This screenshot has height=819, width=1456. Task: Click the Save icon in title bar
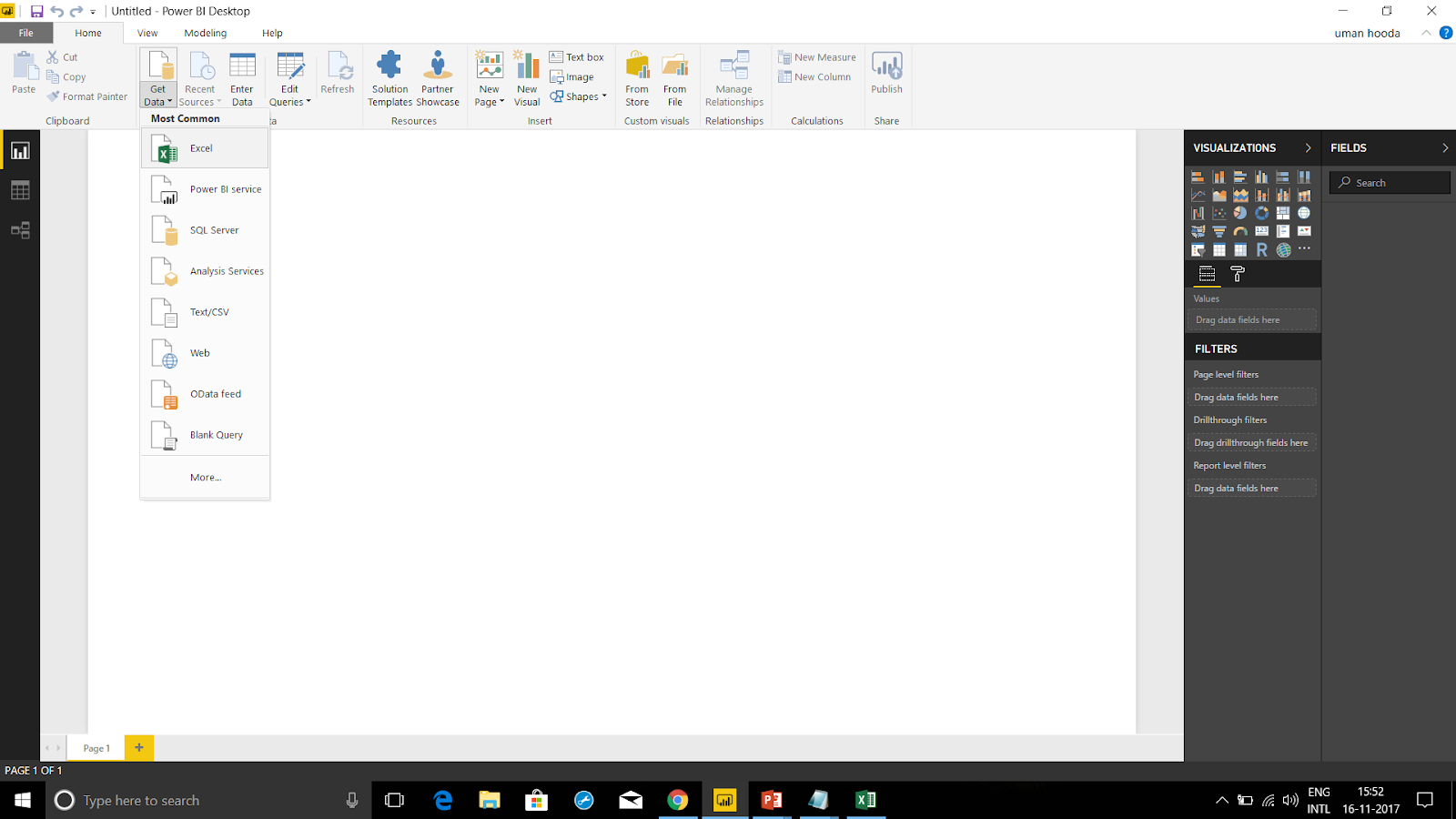pos(36,12)
